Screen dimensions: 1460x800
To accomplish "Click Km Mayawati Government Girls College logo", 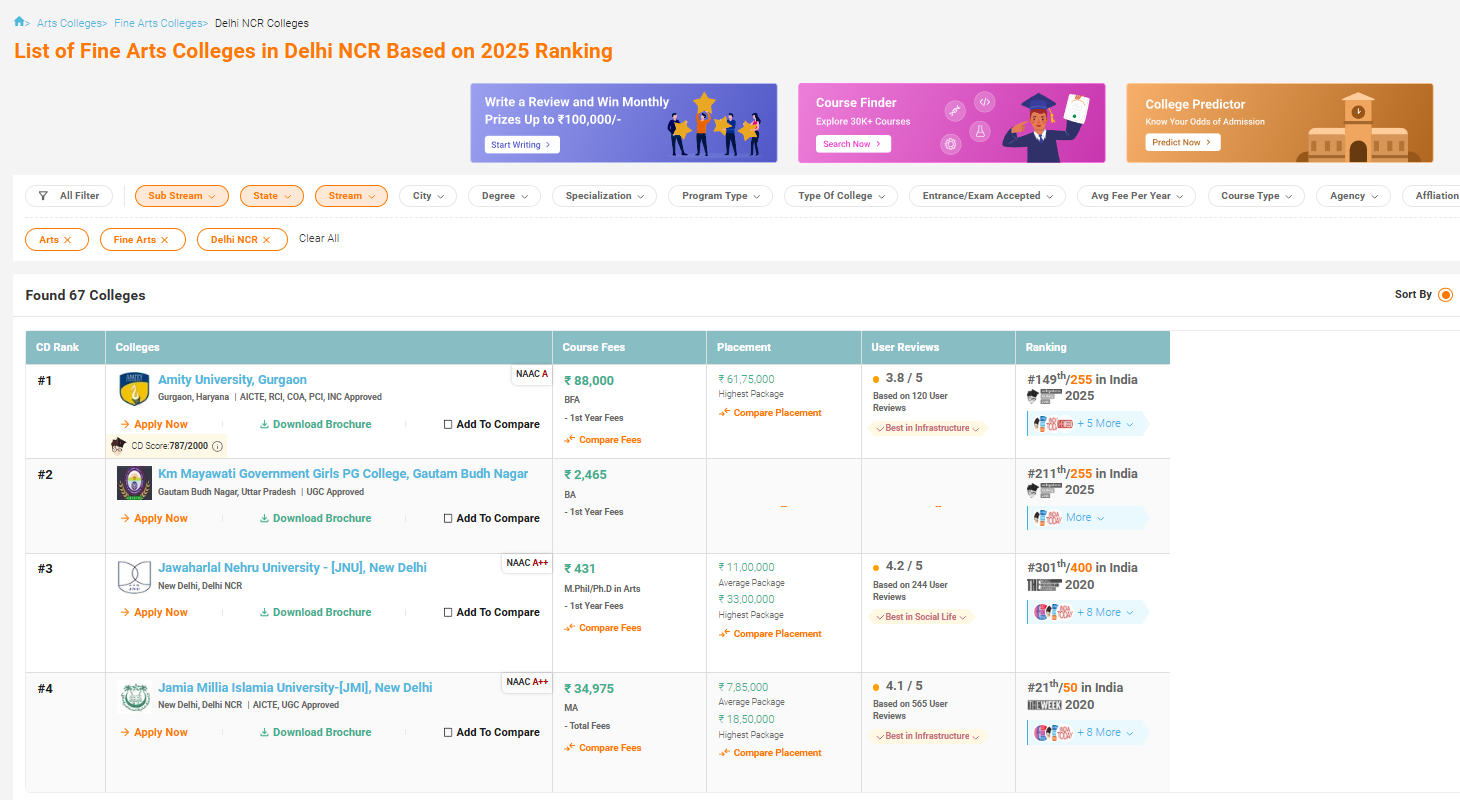I will (x=134, y=483).
